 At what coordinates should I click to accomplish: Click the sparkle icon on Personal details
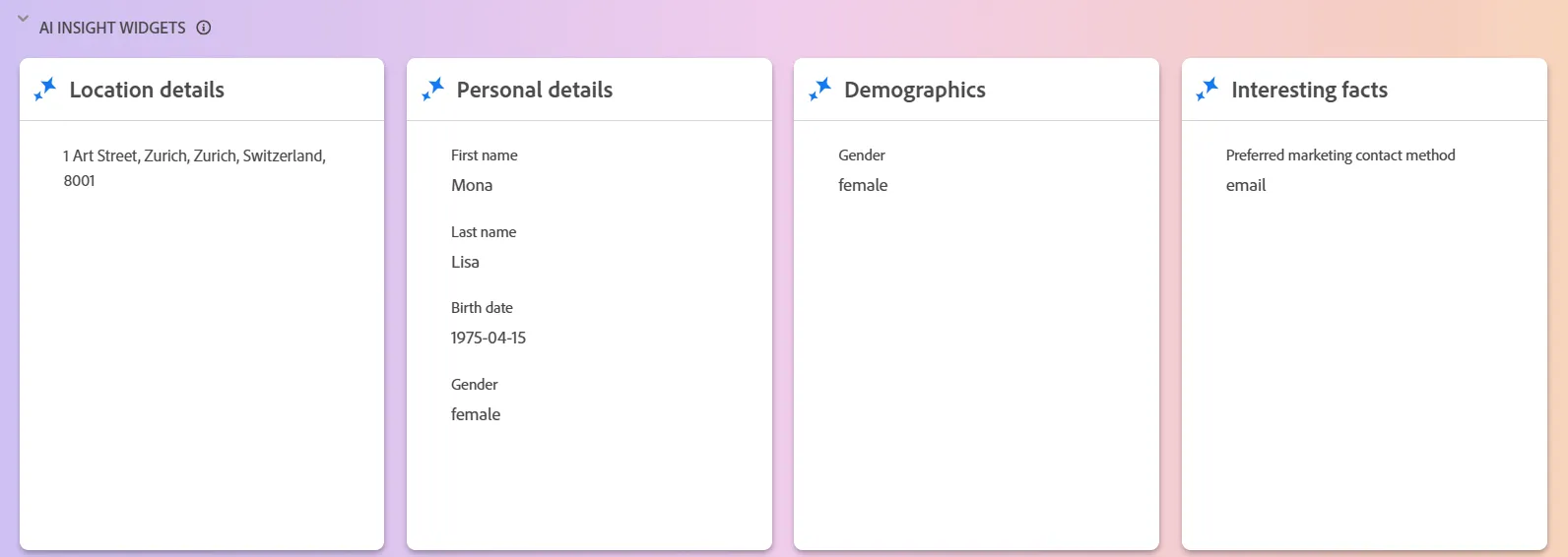click(x=432, y=90)
